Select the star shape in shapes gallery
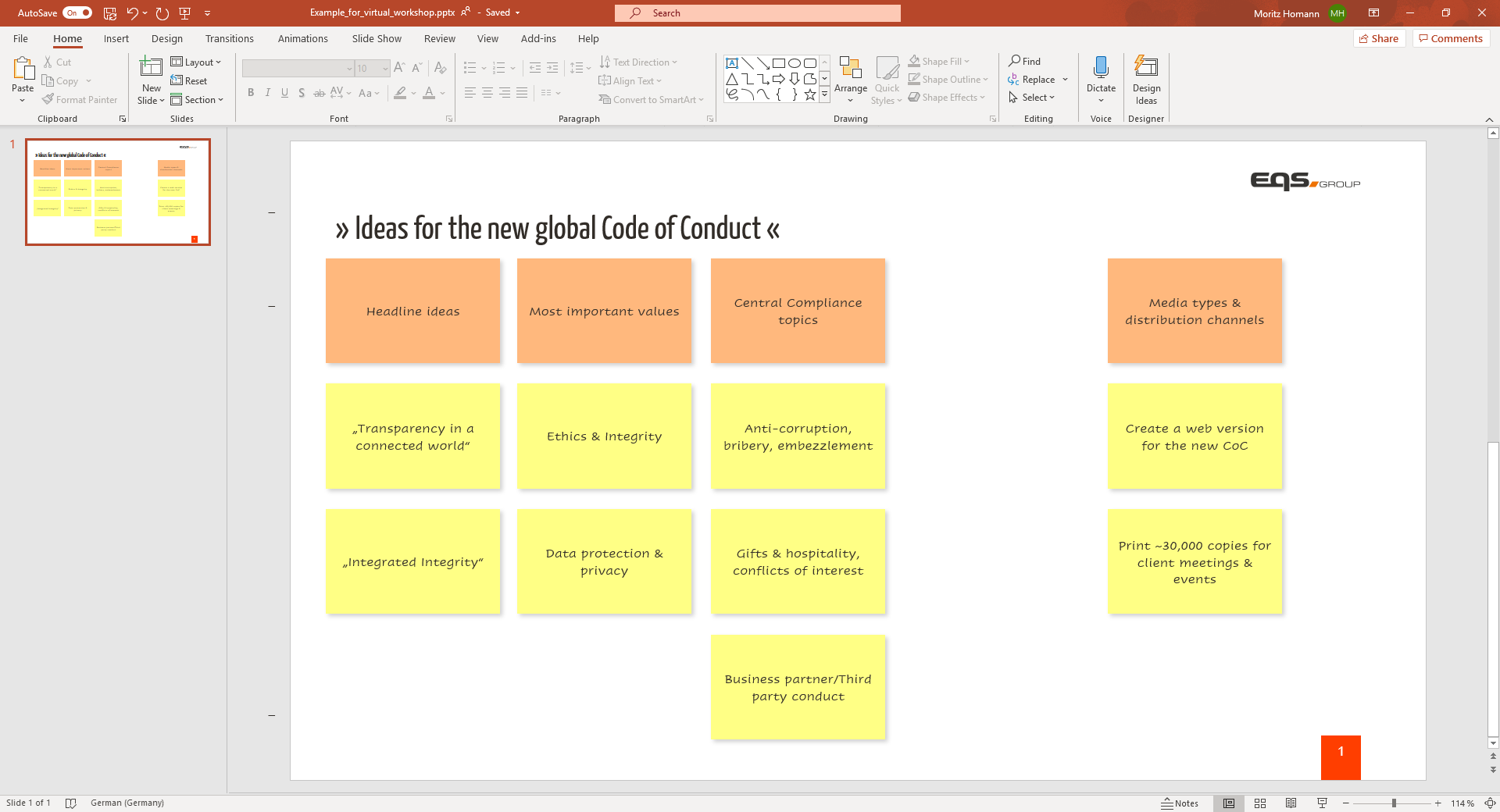Image resolution: width=1500 pixels, height=812 pixels. point(810,94)
